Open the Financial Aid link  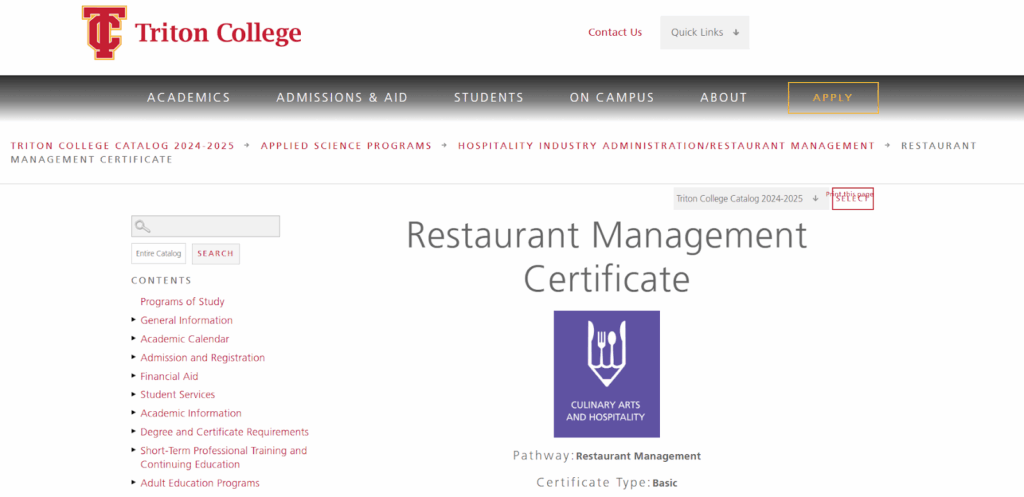(169, 376)
